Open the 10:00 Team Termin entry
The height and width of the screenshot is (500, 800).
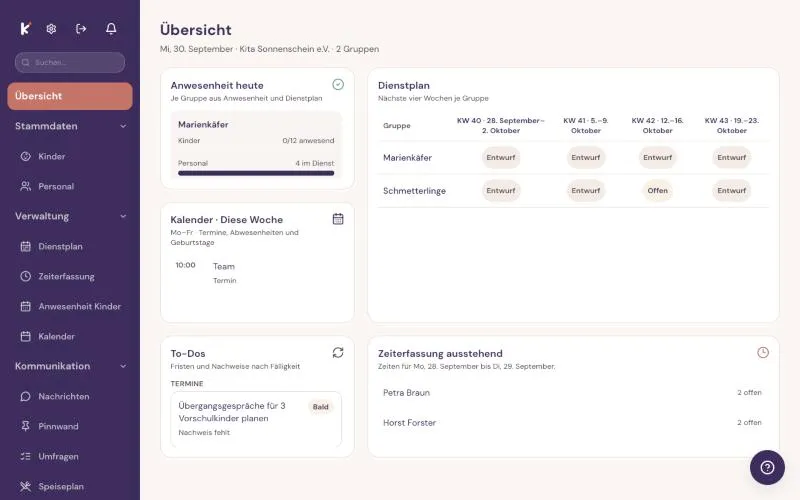pos(256,273)
